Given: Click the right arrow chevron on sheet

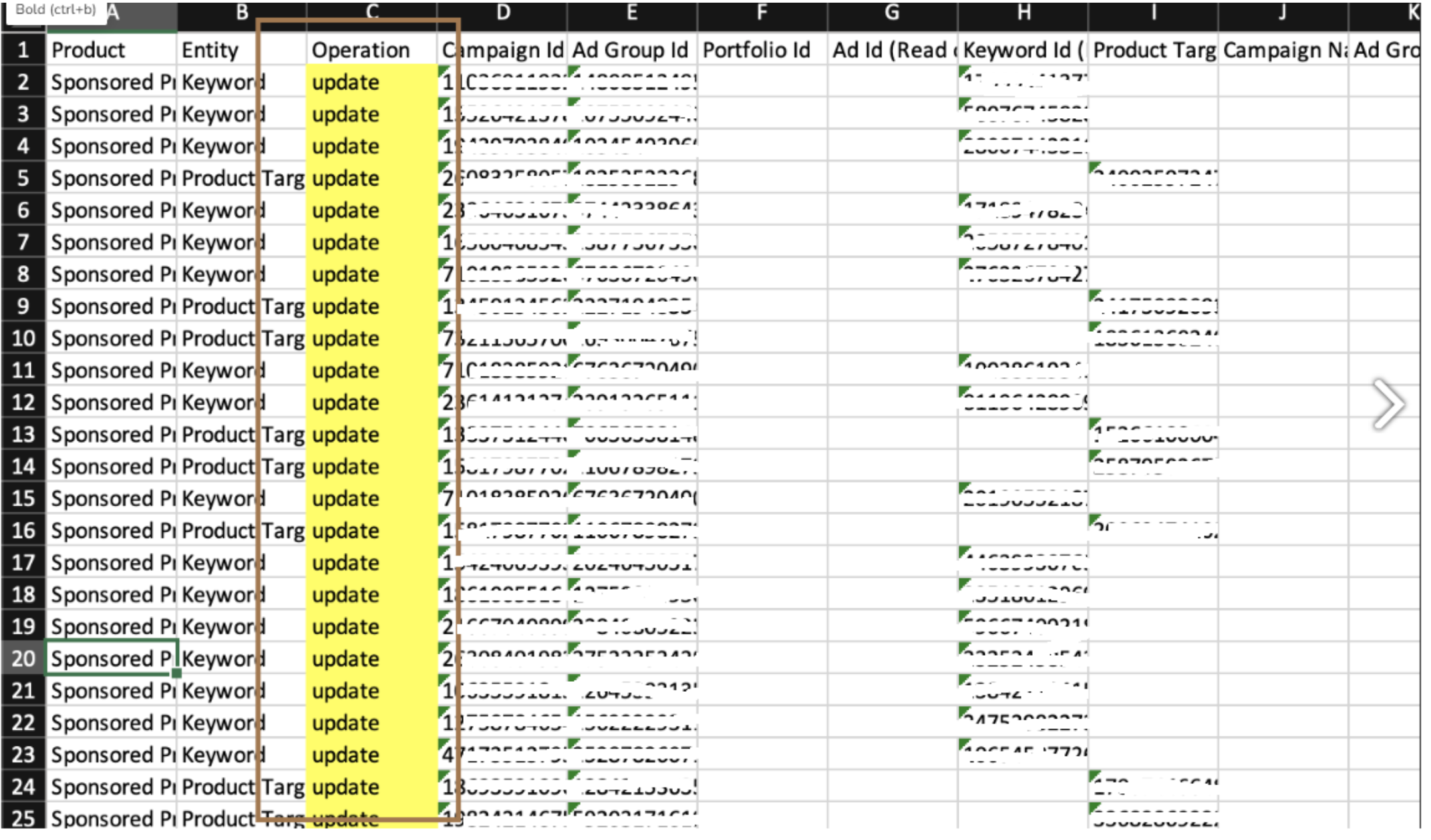Looking at the screenshot, I should [1388, 404].
